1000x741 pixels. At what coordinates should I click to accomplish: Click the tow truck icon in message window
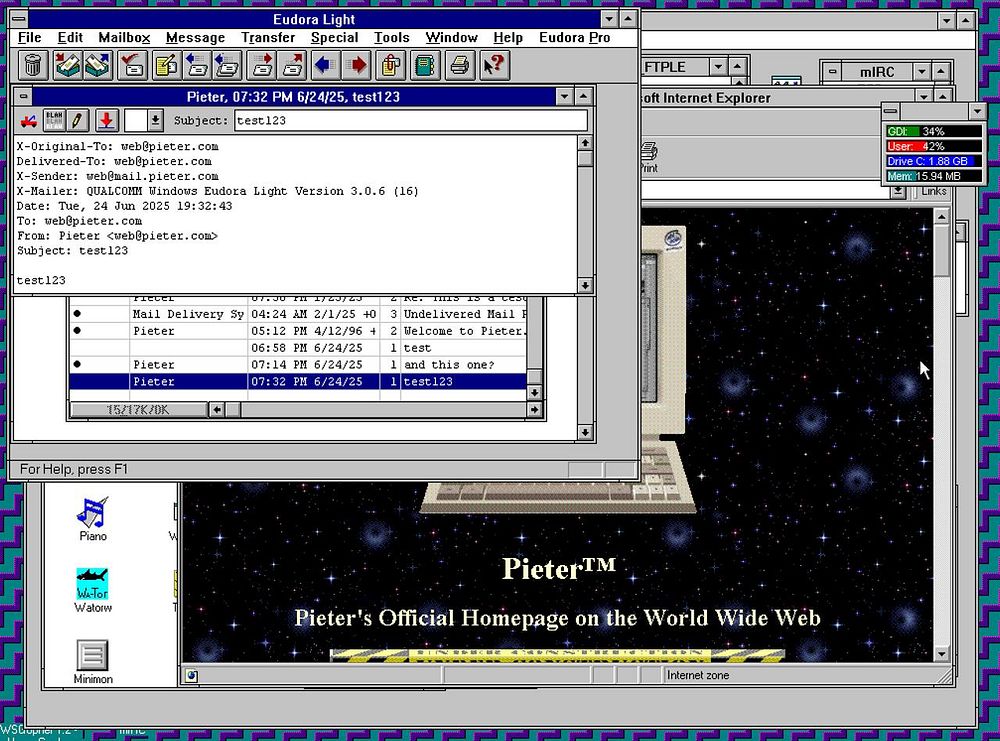(29, 121)
